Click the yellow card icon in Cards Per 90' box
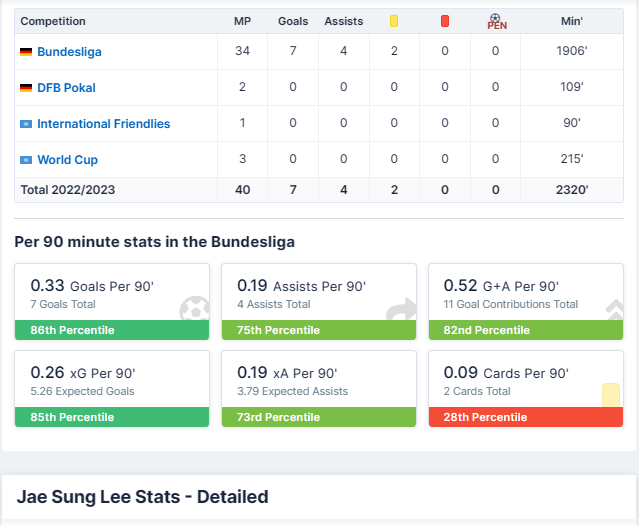The height and width of the screenshot is (526, 639). (x=610, y=394)
